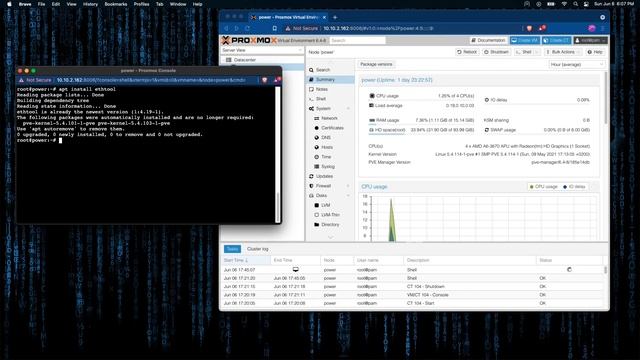This screenshot has height=360, width=640.
Task: Open the LVM-Thin page
Action: (x=330, y=215)
